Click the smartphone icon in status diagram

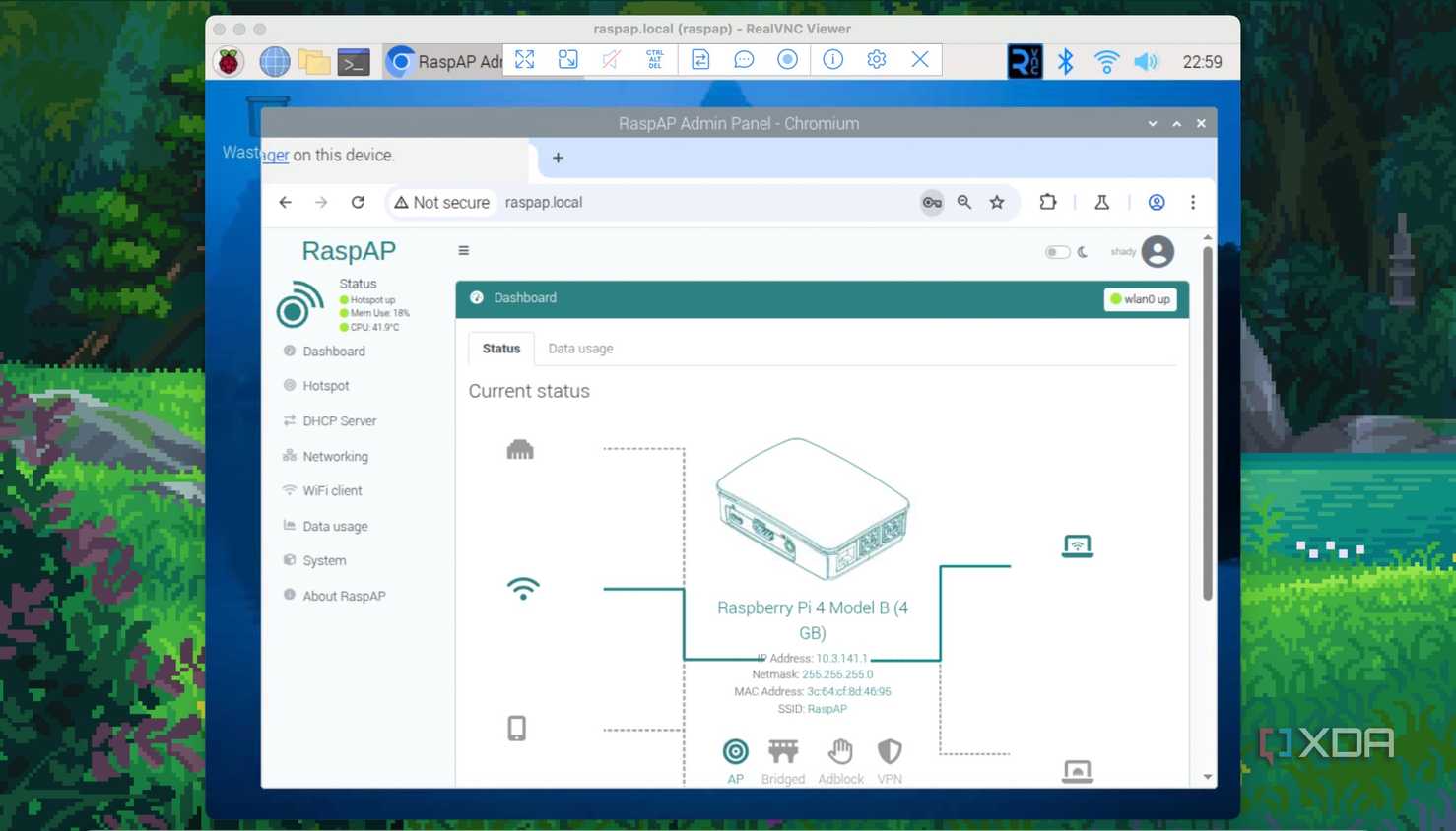[517, 729]
